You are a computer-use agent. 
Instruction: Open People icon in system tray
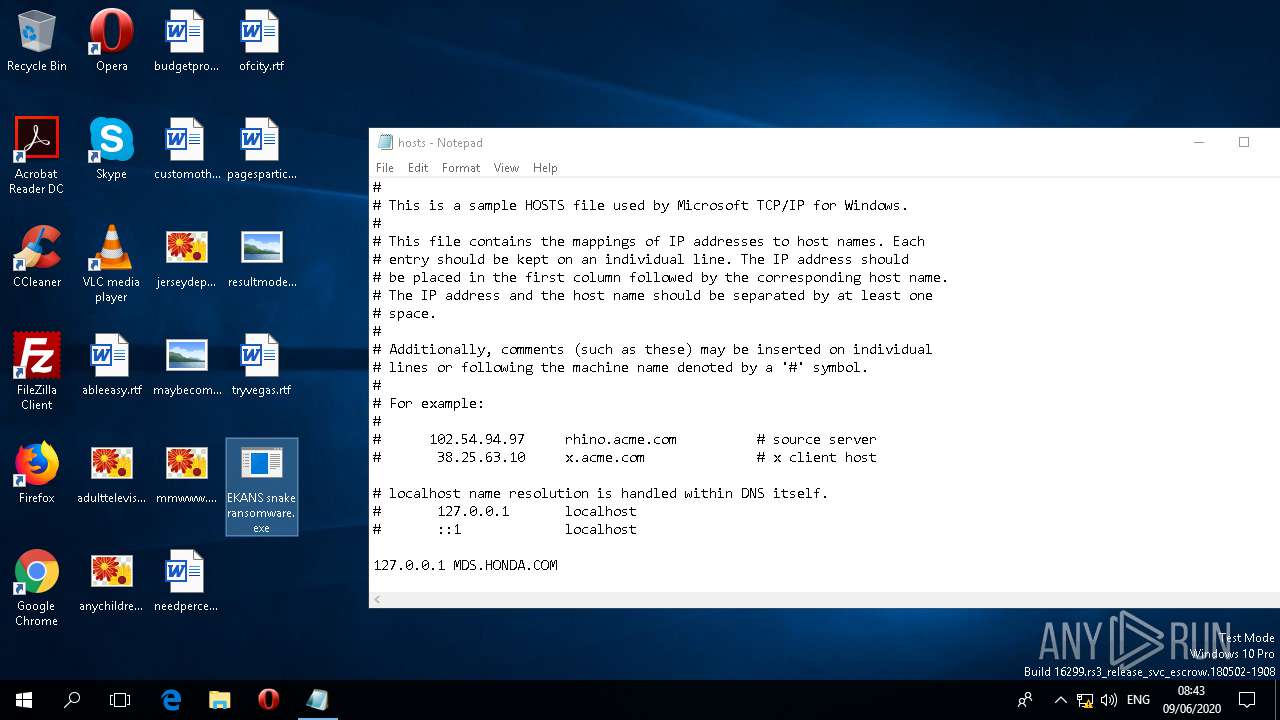click(x=1025, y=700)
